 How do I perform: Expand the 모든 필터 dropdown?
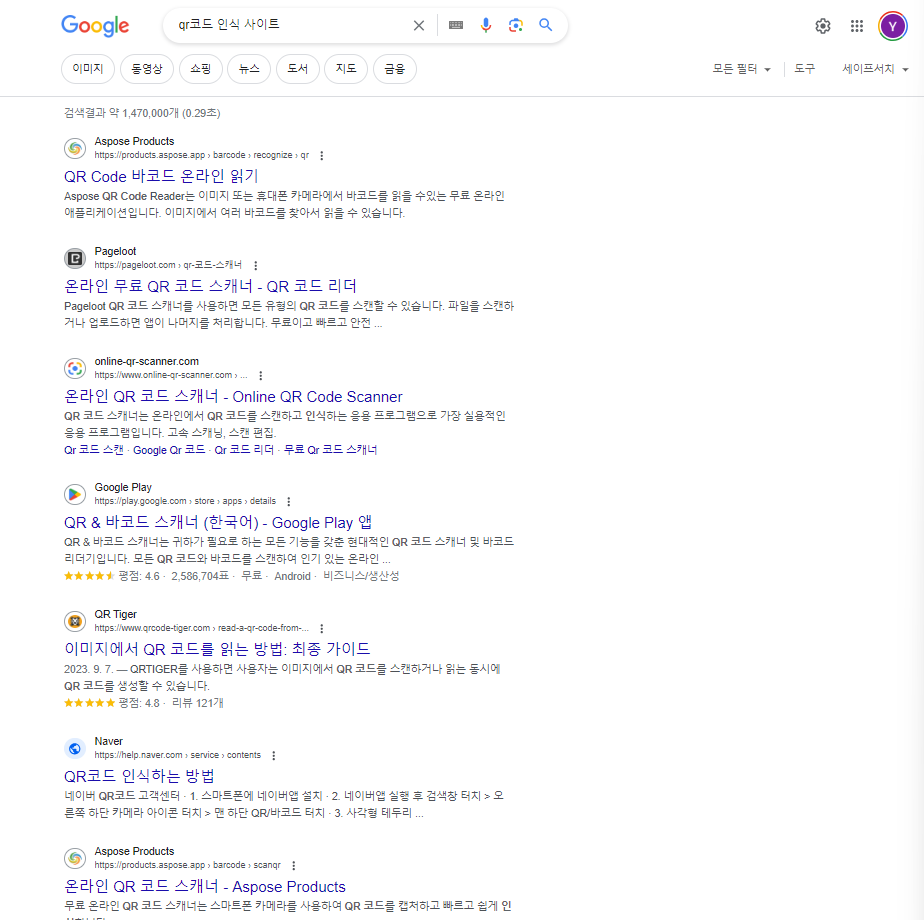pos(741,69)
